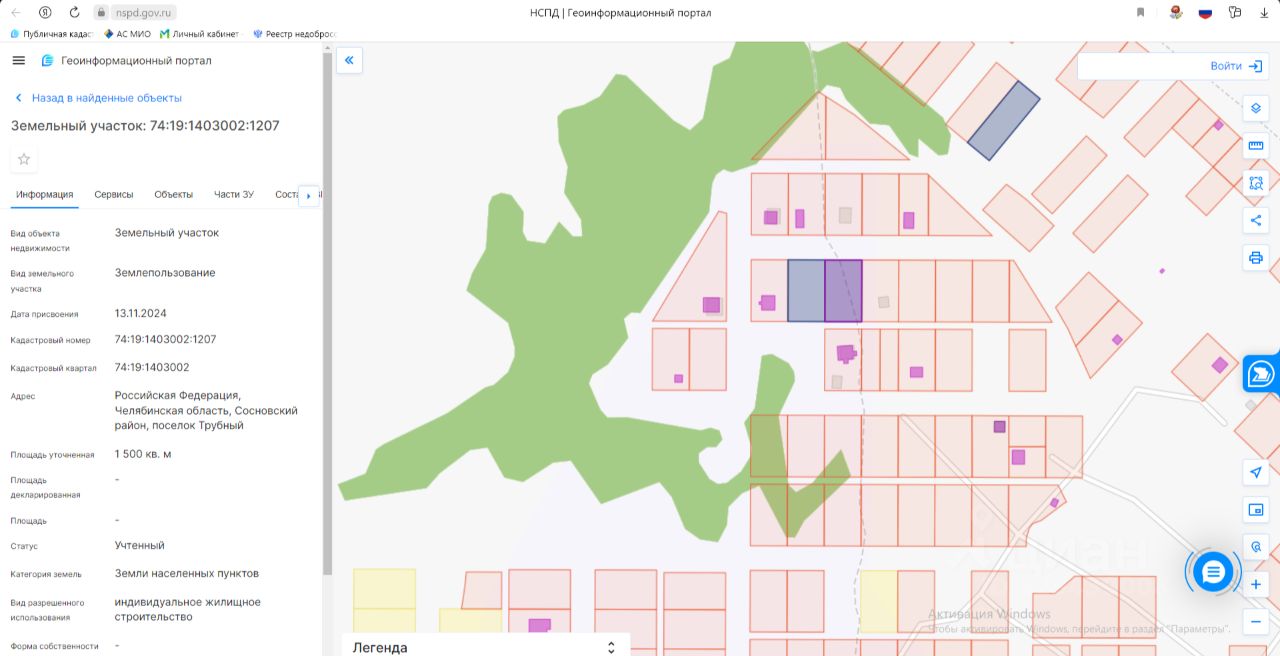Center map on my location
This screenshot has width=1280, height=656.
(1256, 472)
